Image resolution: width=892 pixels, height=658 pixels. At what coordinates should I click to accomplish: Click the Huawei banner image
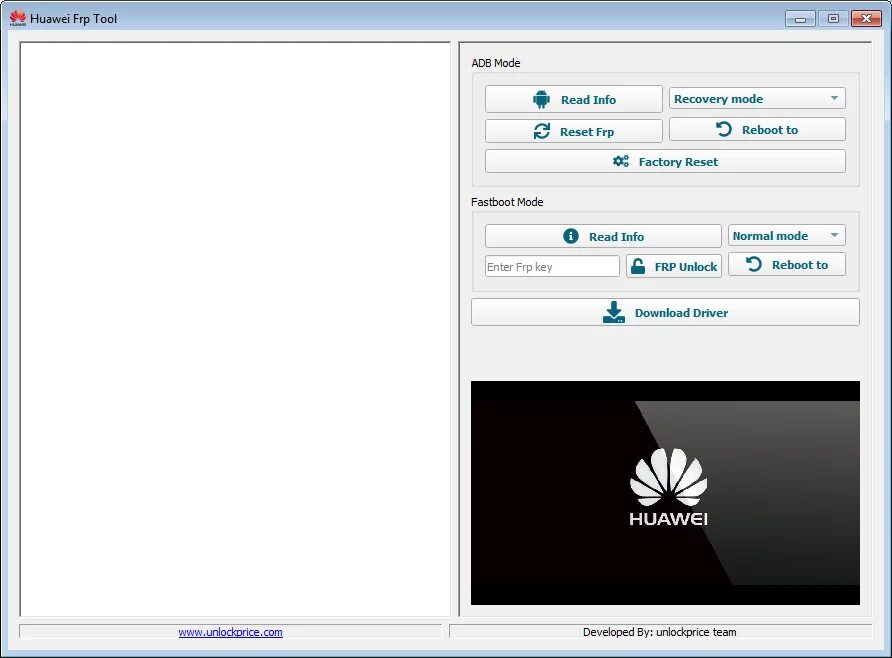665,493
